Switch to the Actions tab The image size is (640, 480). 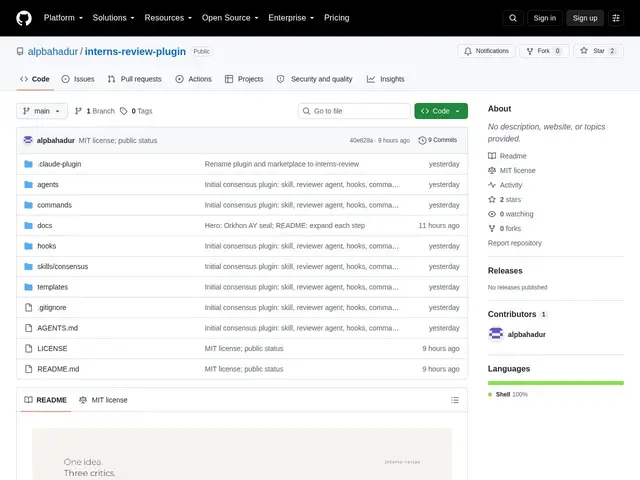point(193,79)
